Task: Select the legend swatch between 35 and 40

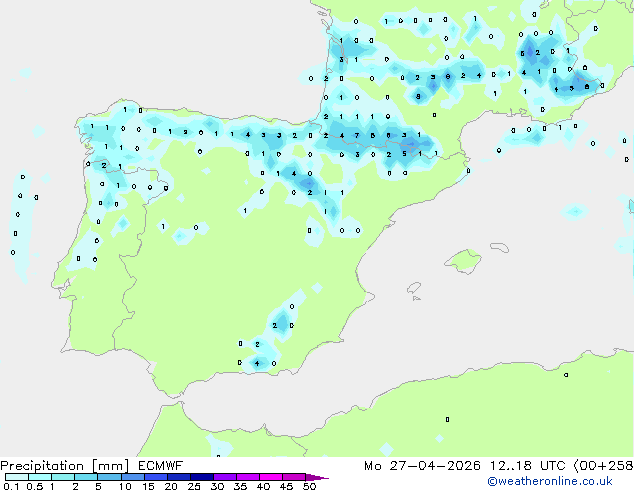Action: (247, 477)
